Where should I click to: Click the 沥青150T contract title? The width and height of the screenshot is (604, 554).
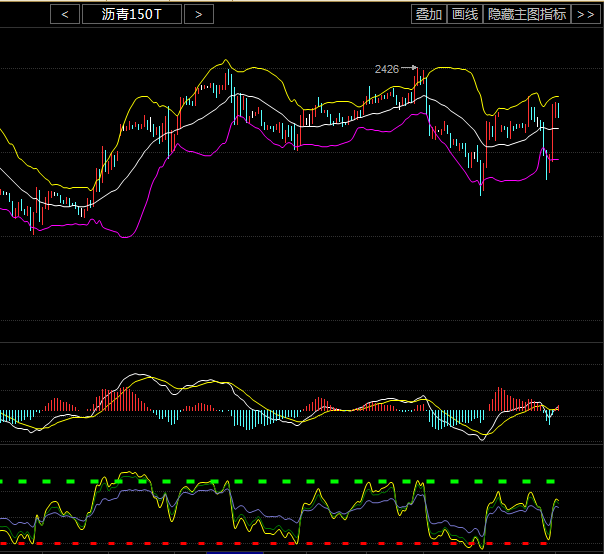[x=132, y=14]
